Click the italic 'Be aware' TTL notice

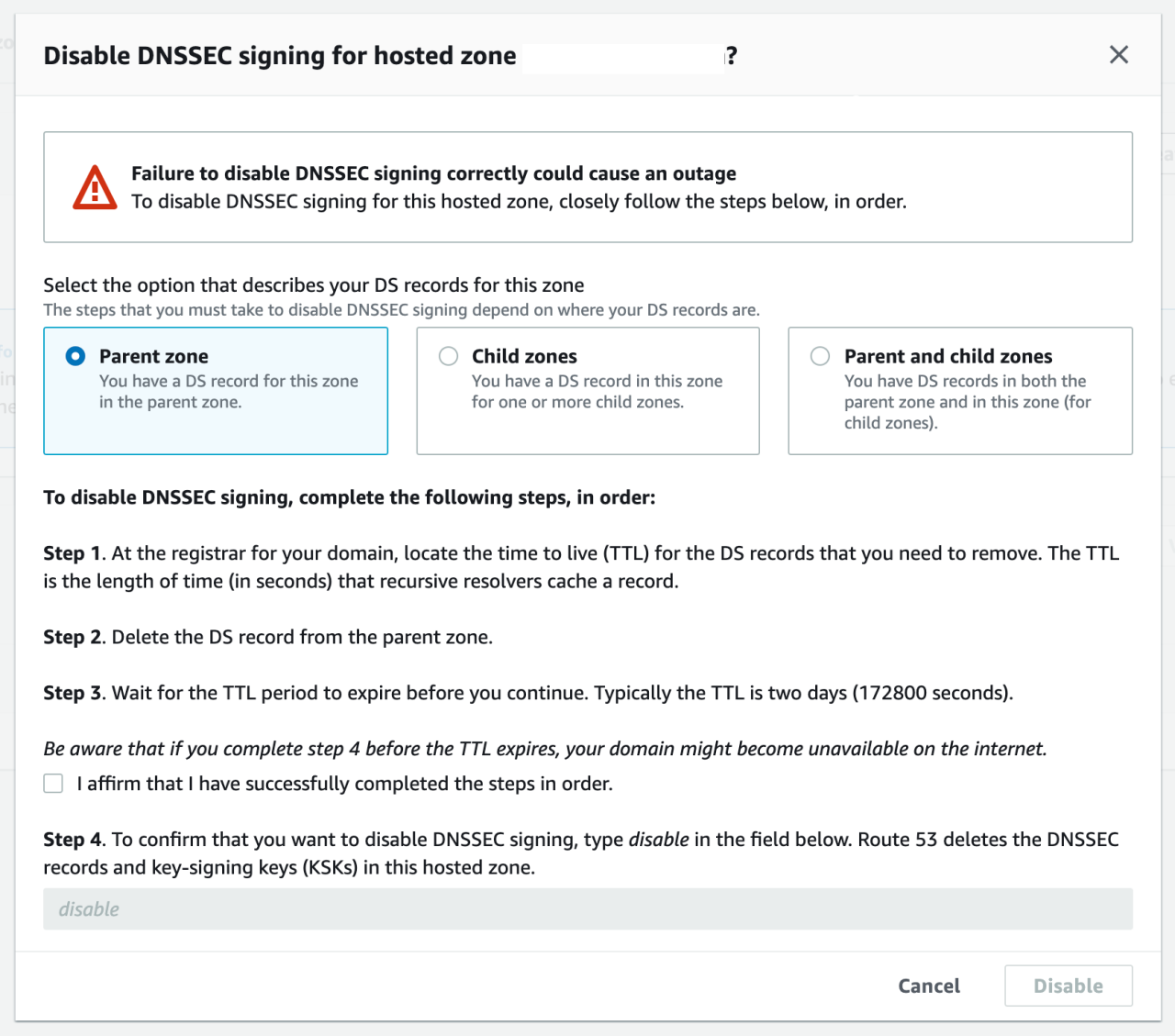544,749
